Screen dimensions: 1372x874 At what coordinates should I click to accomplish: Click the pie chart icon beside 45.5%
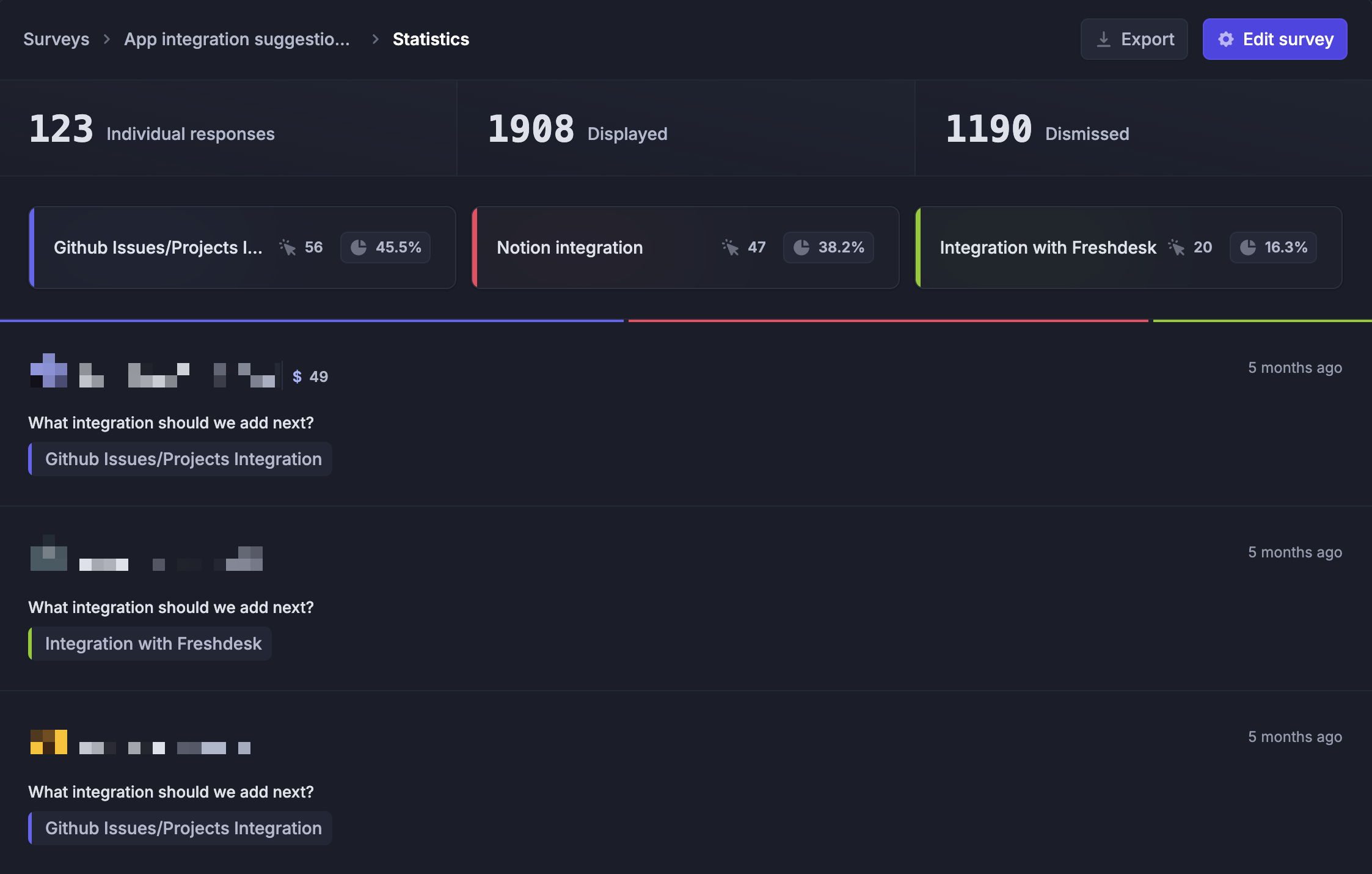[x=359, y=248]
